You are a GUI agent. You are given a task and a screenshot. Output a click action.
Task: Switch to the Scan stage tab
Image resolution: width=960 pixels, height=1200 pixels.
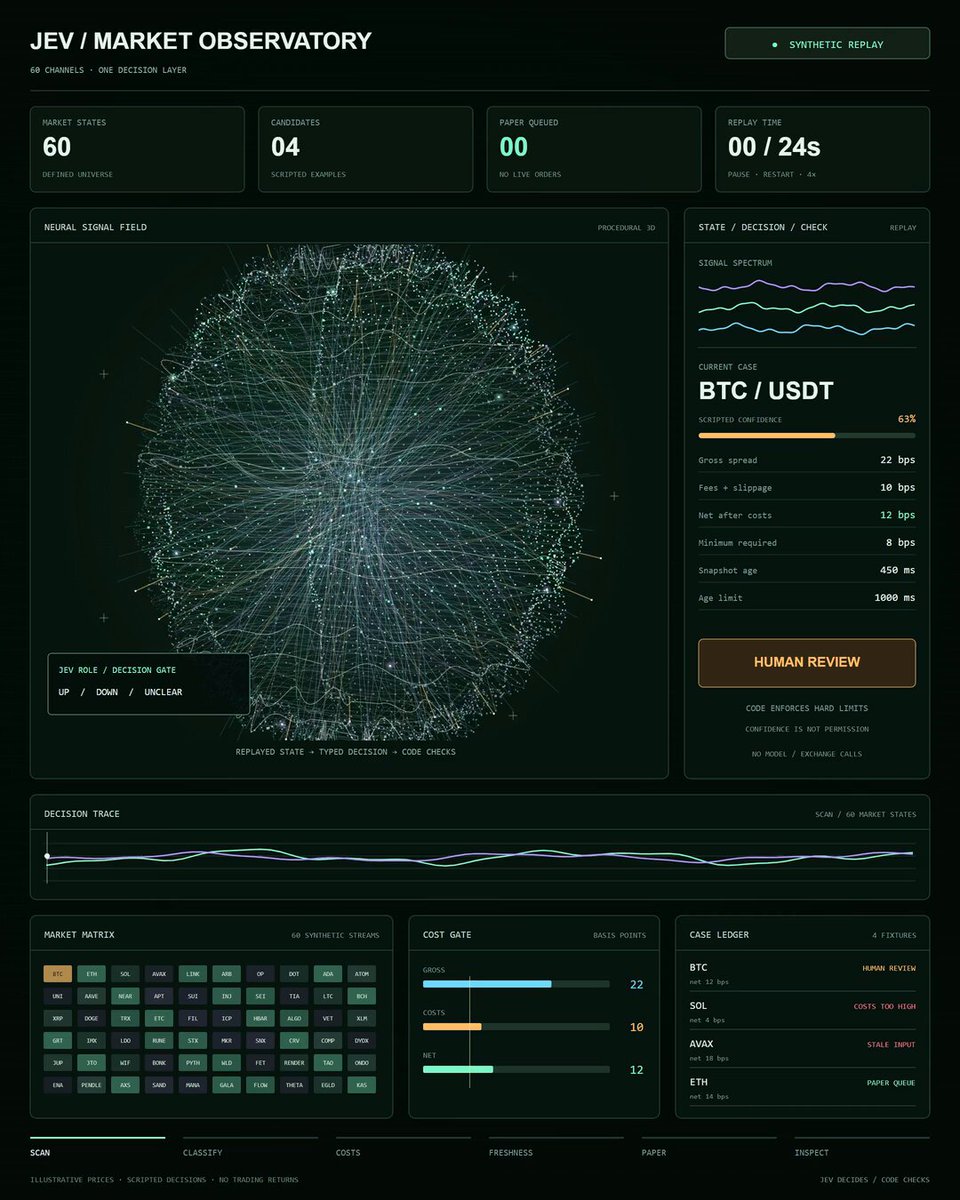click(x=97, y=1146)
